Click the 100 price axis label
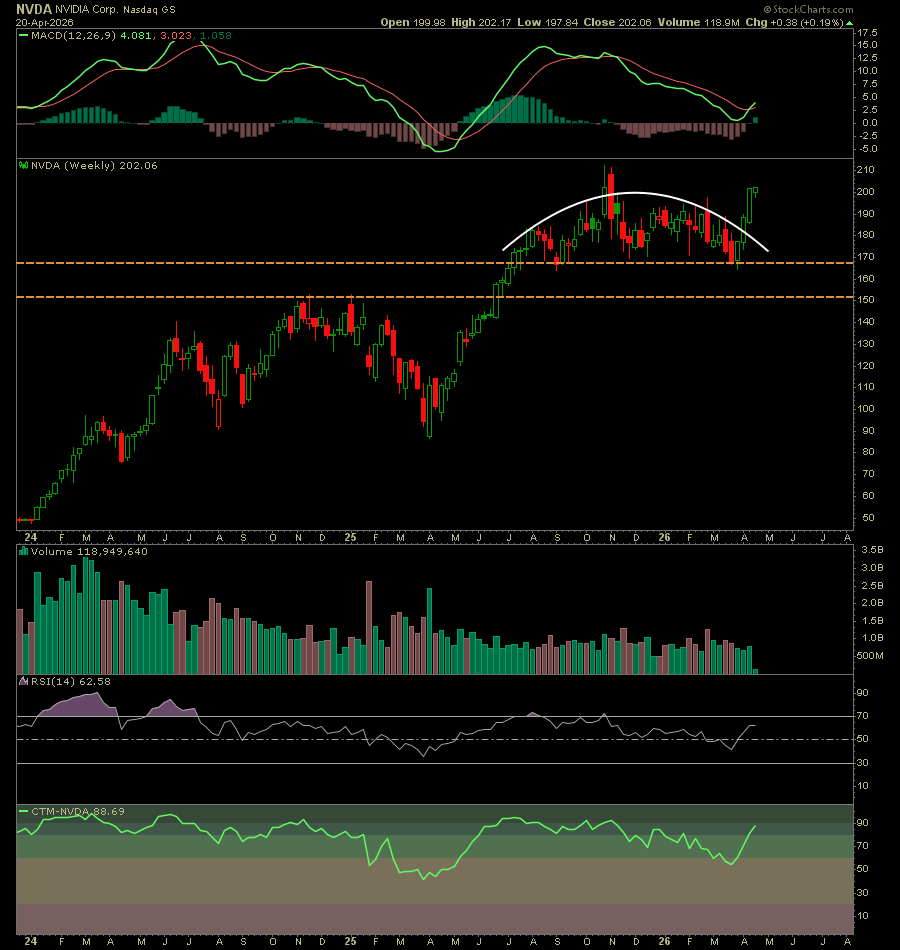The height and width of the screenshot is (950, 900). pyautogui.click(x=865, y=408)
